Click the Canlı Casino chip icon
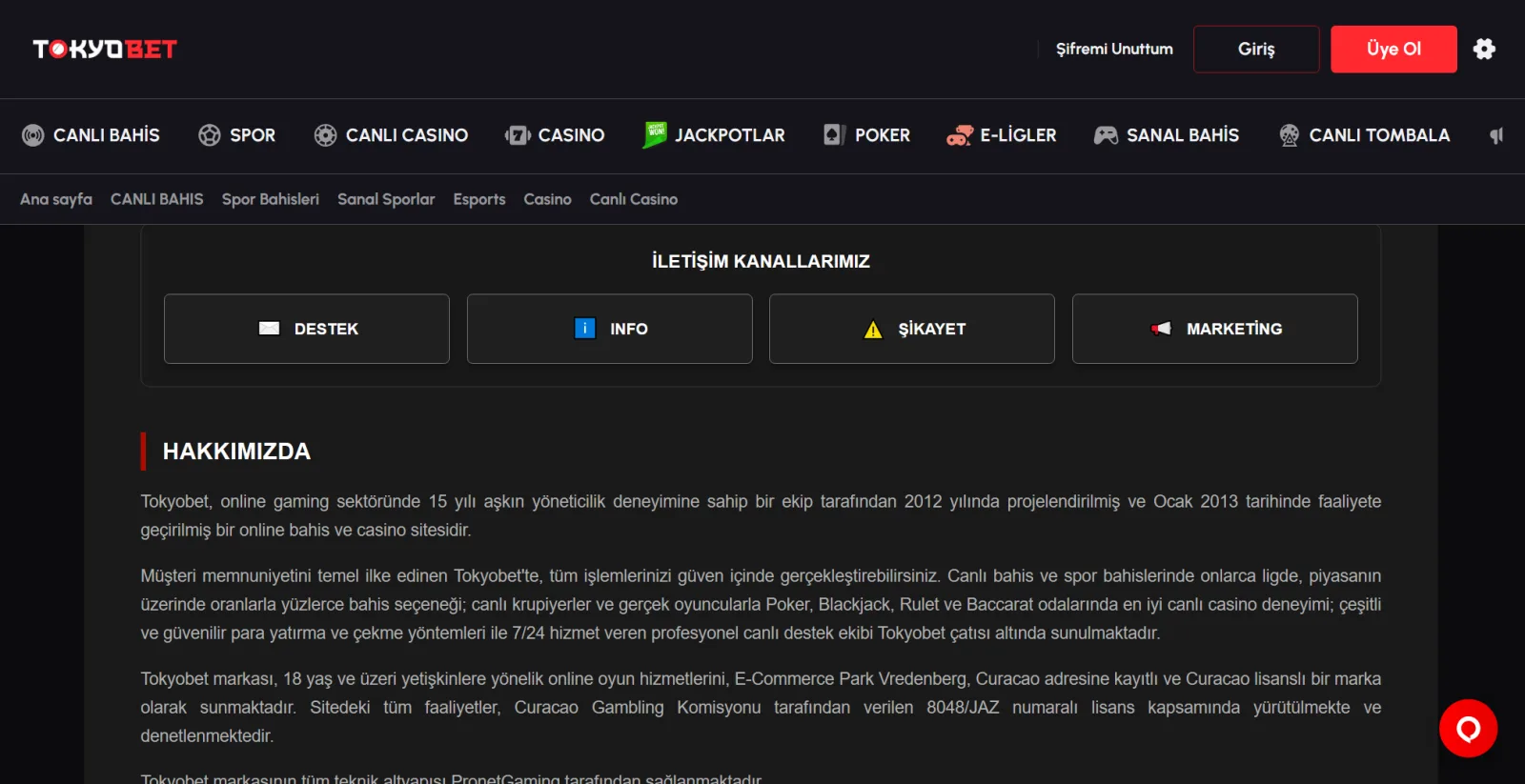1525x784 pixels. click(x=326, y=135)
